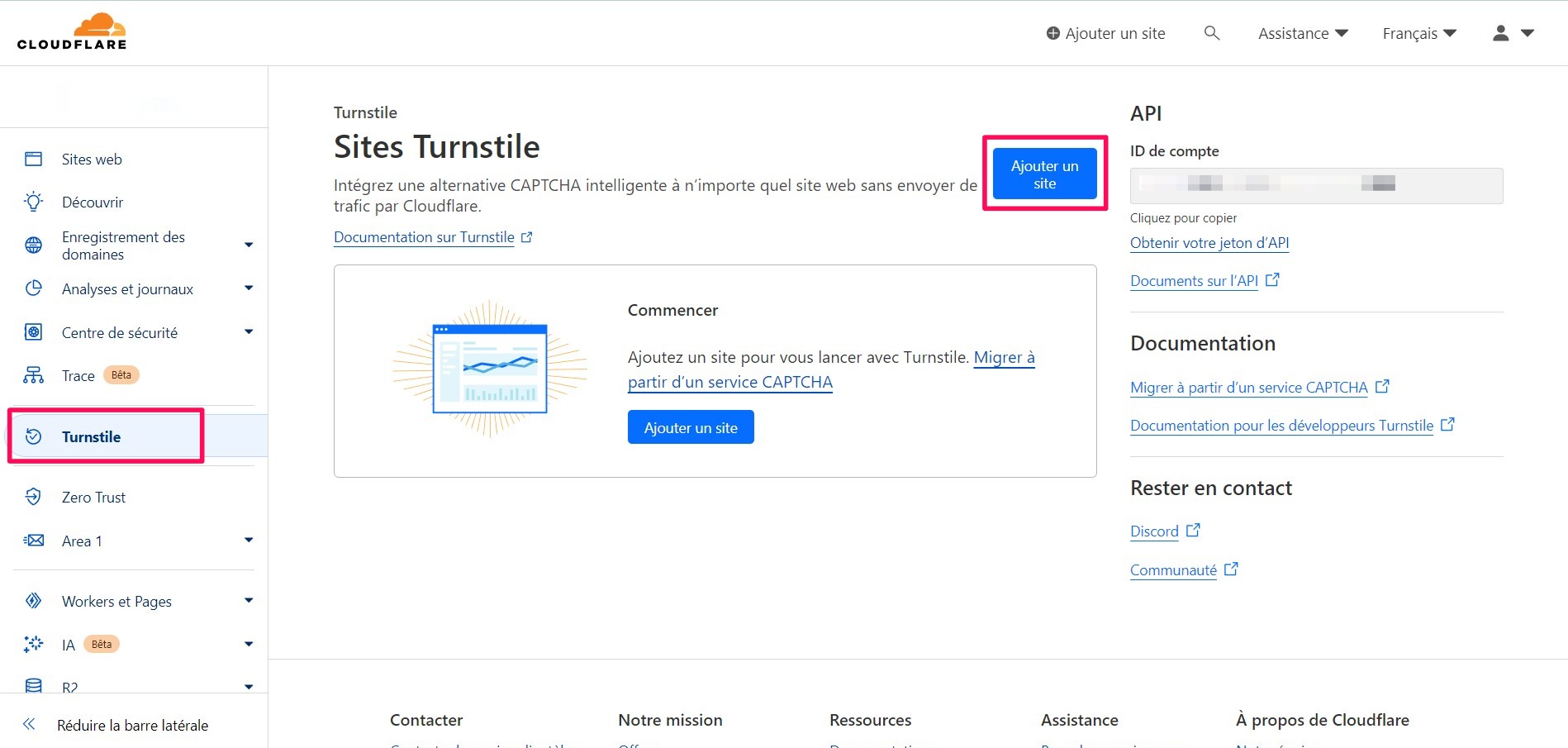The height and width of the screenshot is (748, 1568).
Task: Click the Trace network icon
Action: 33,375
